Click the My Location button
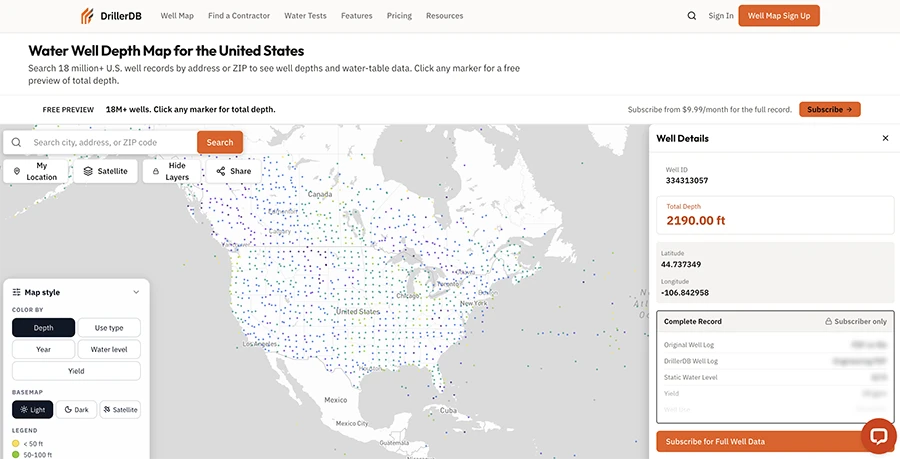 (x=36, y=171)
